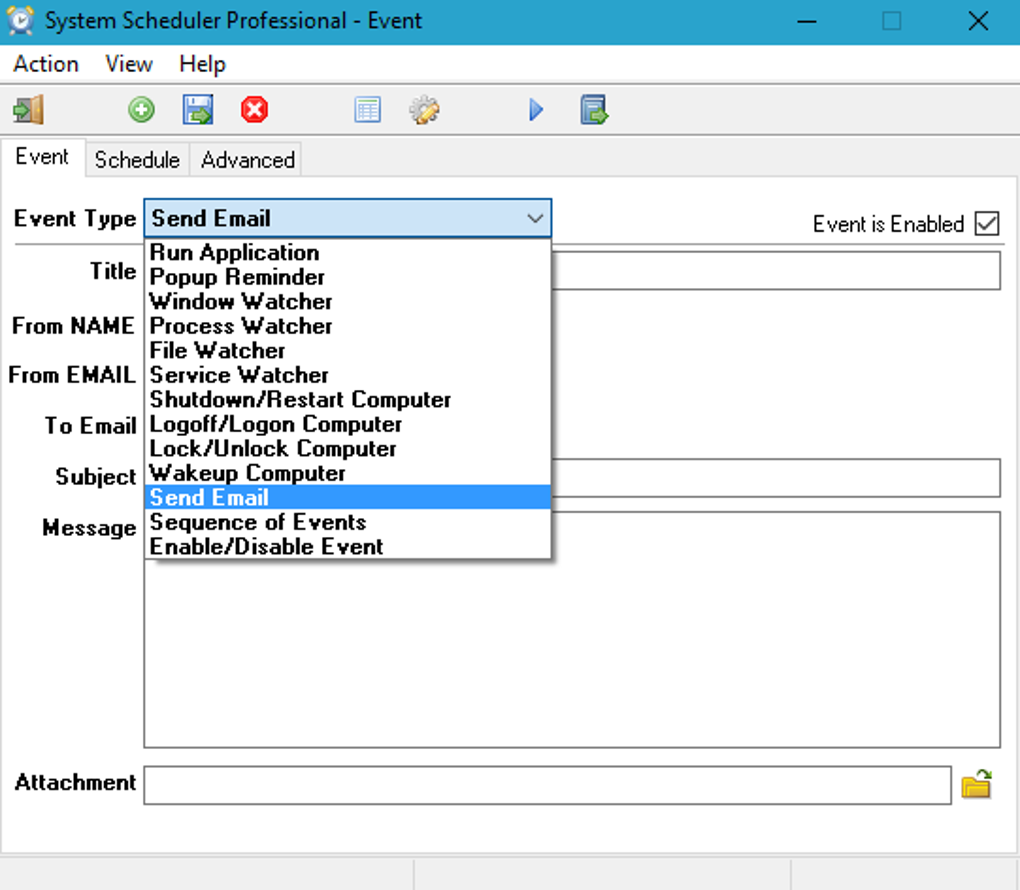This screenshot has width=1020, height=890.
Task: Pick Service Watcher event type
Action: click(348, 375)
